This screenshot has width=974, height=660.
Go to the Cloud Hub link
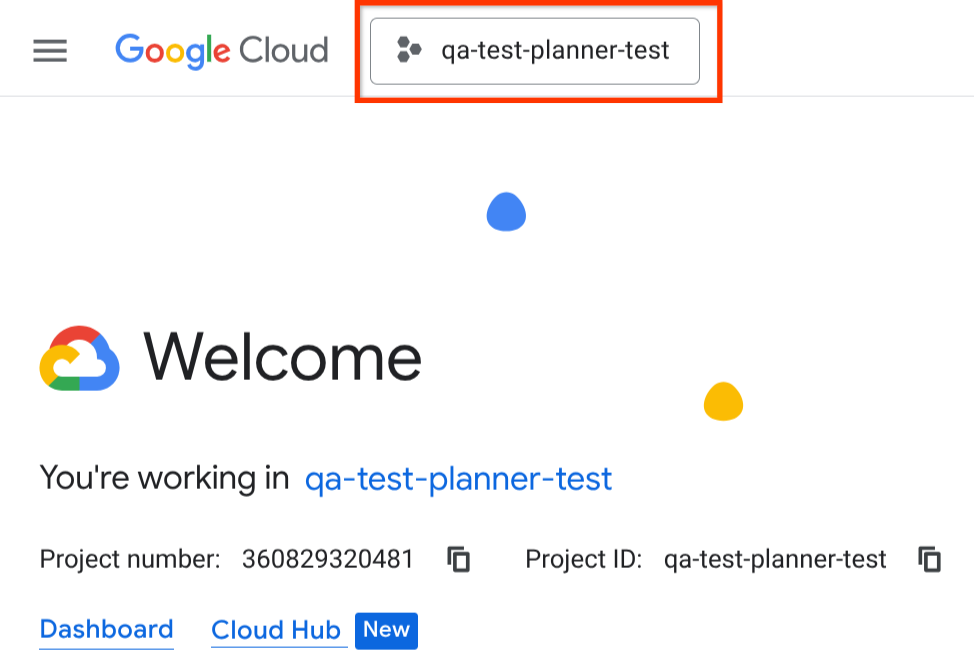click(276, 631)
